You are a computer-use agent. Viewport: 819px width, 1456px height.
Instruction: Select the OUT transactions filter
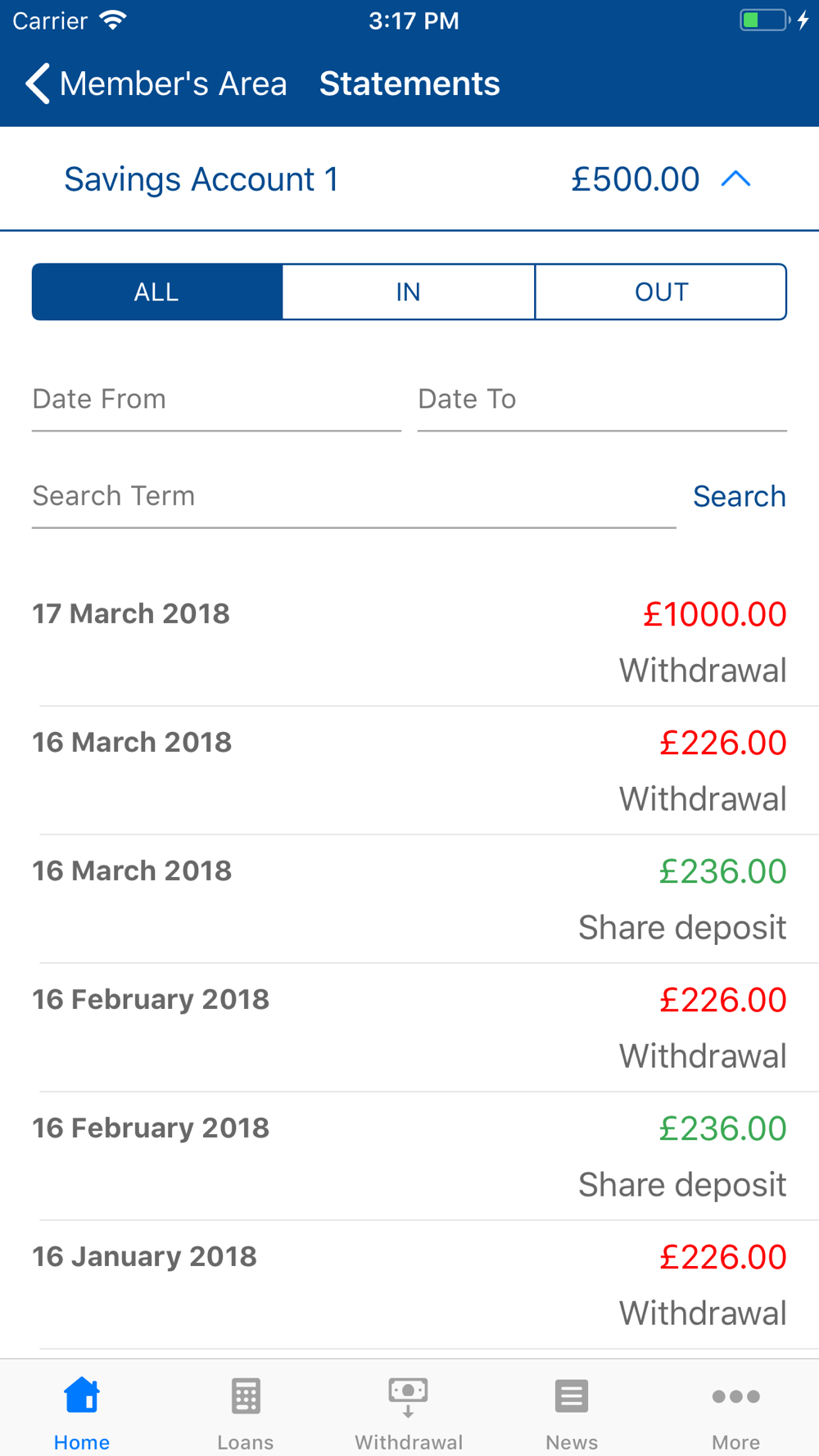(661, 292)
